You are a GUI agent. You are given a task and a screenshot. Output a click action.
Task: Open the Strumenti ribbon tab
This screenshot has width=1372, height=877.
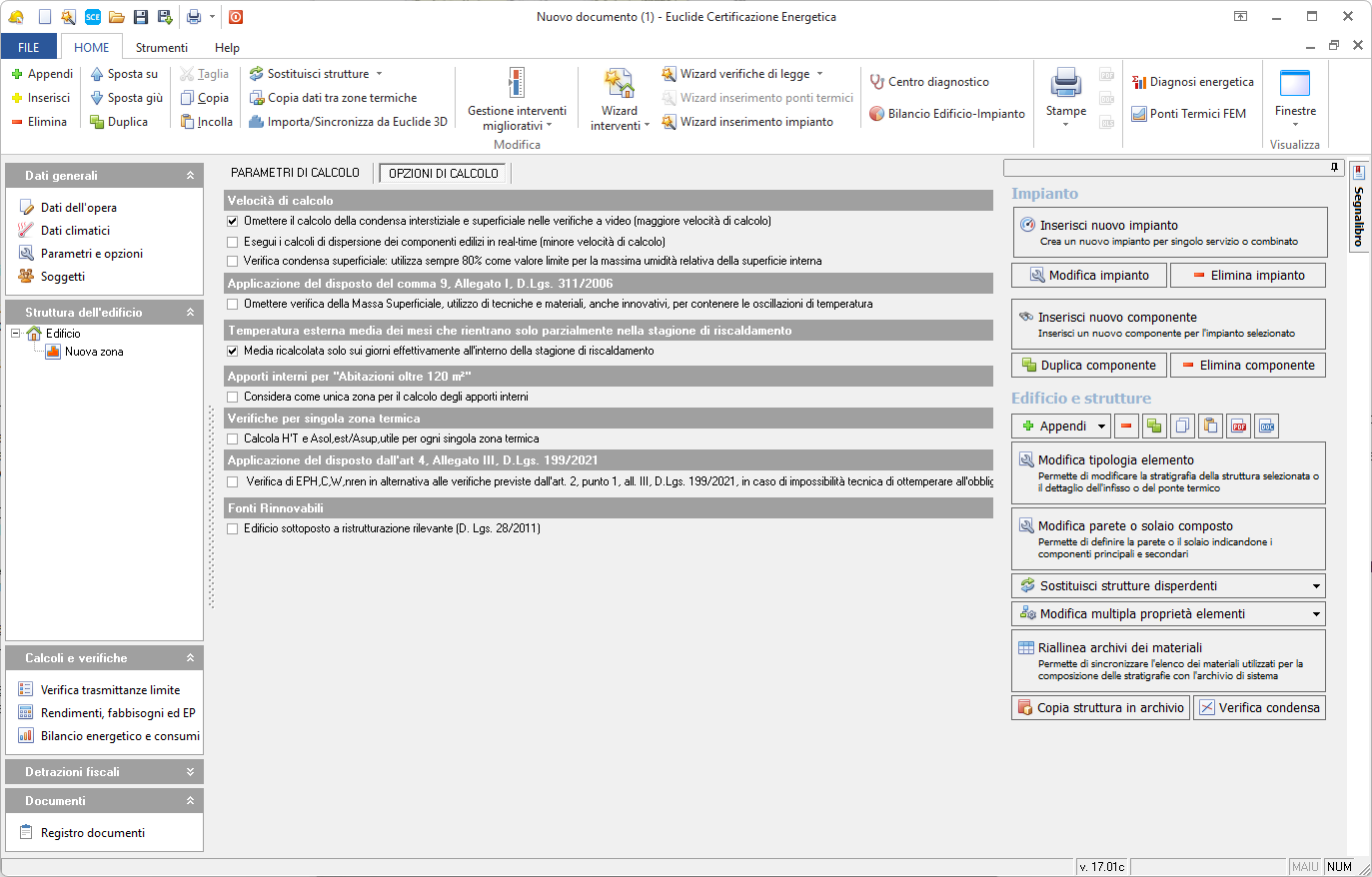[x=161, y=47]
